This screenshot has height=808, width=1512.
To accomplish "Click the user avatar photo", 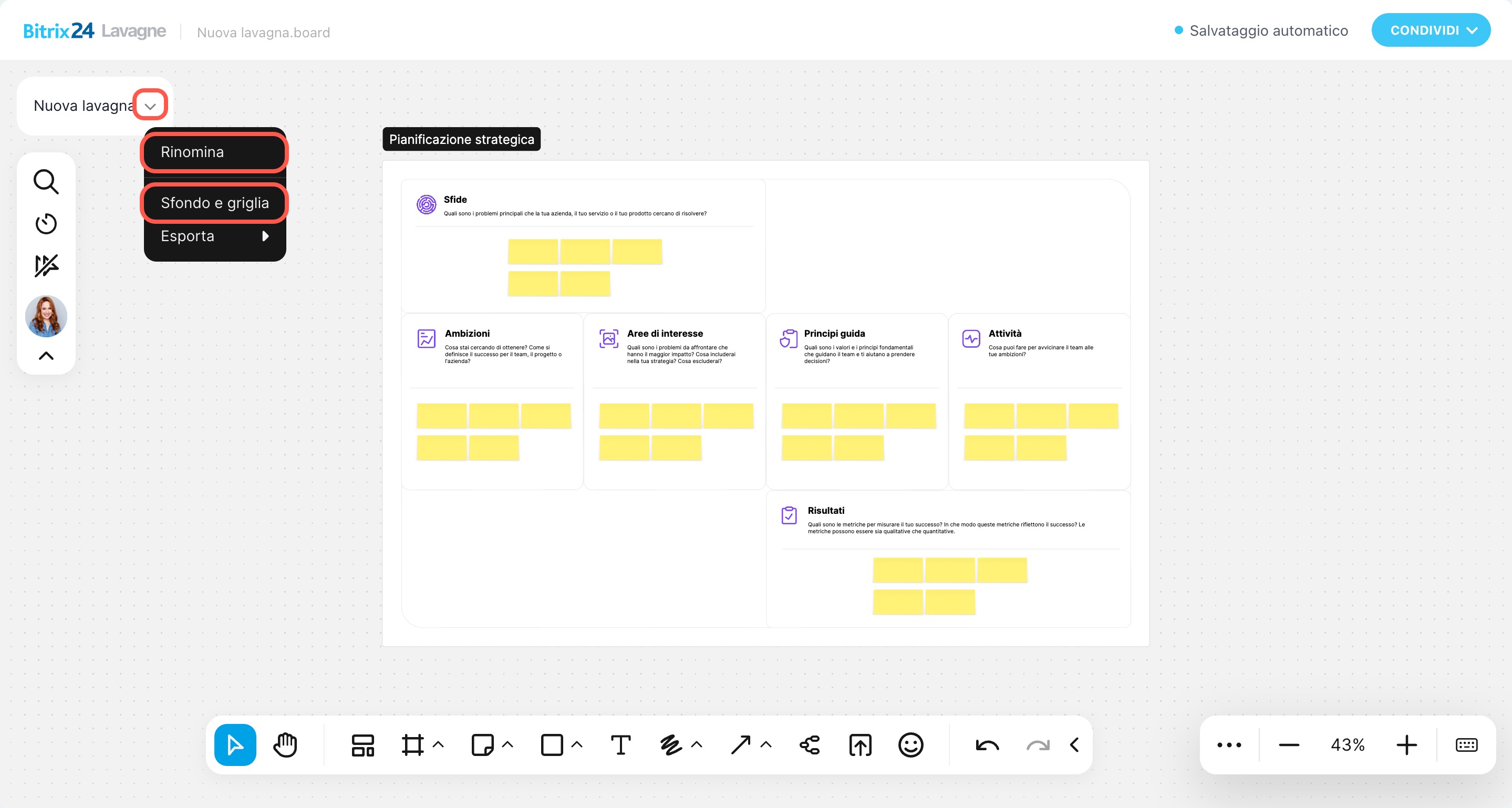I will click(46, 316).
